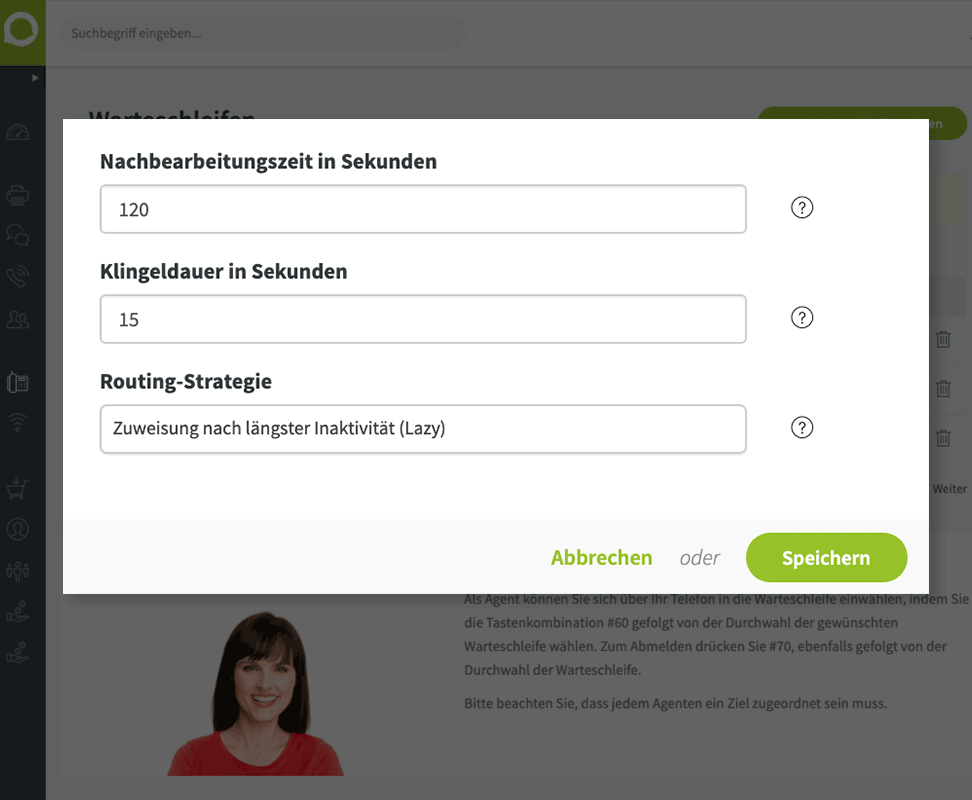This screenshot has height=800, width=972.
Task: Expand the sidebar with the small arrow
Action: pos(36,77)
